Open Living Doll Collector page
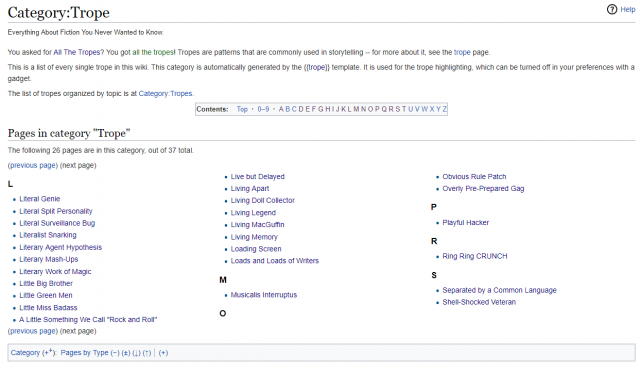Image resolution: width=640 pixels, height=368 pixels. coord(262,200)
